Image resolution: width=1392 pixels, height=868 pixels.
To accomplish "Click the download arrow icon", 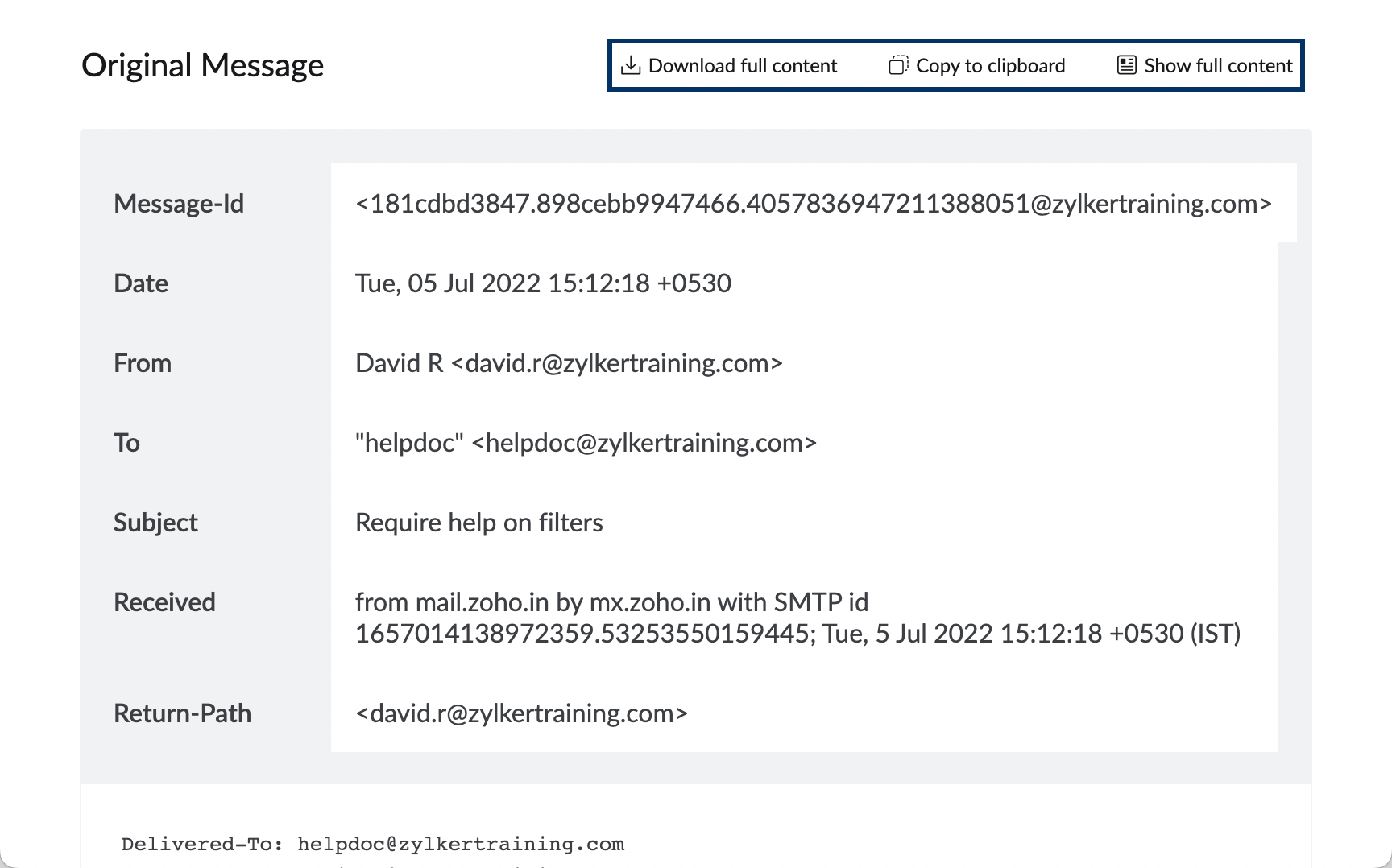I will [631, 65].
